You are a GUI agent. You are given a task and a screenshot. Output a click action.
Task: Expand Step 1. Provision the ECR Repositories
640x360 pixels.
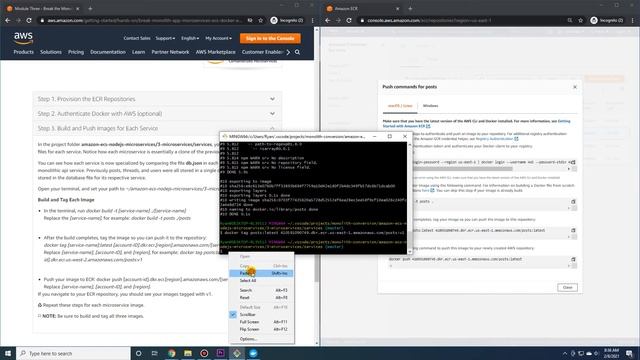click(x=157, y=99)
